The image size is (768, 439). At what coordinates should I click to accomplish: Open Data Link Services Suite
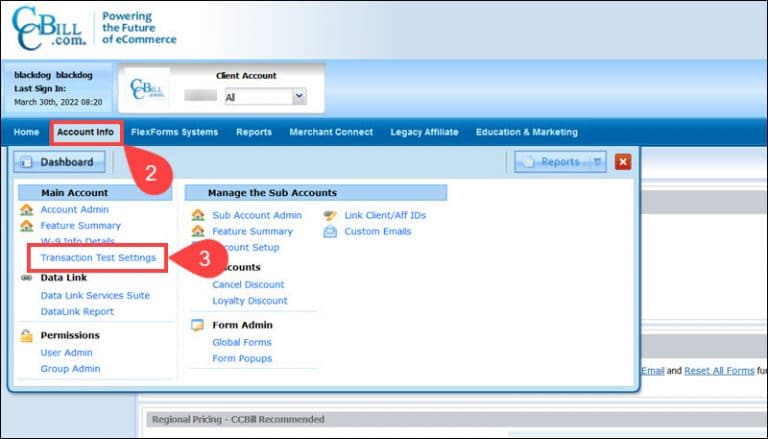coord(95,296)
